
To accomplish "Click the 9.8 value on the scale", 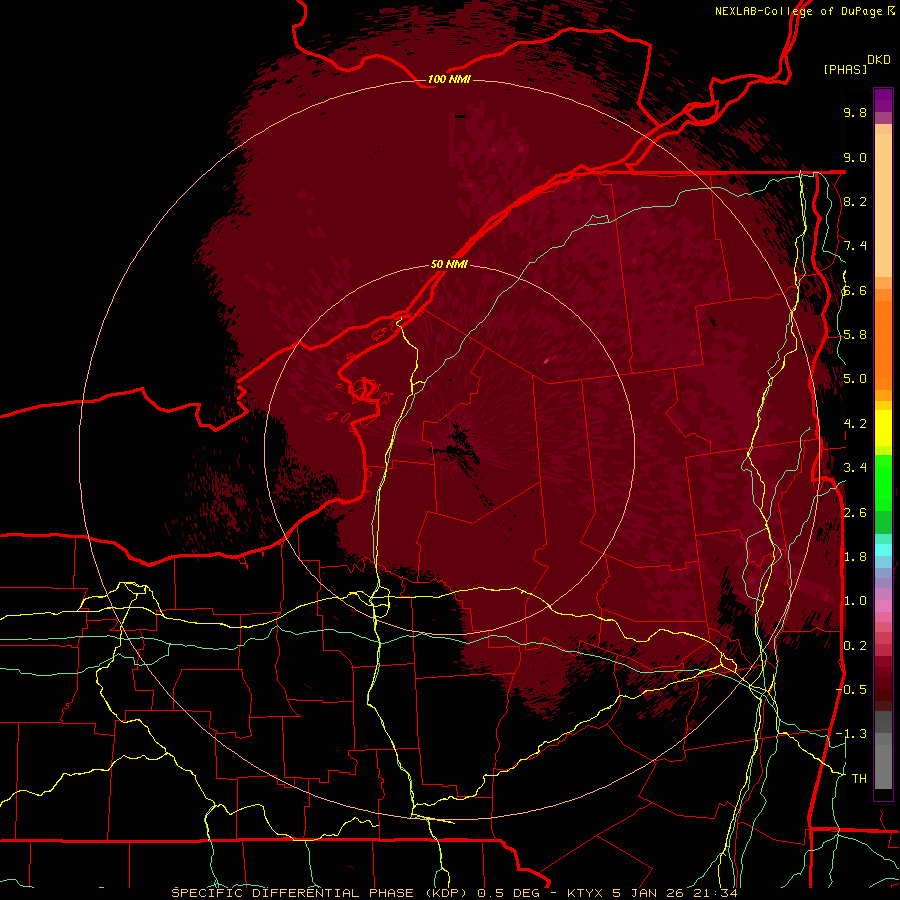I will point(855,112).
